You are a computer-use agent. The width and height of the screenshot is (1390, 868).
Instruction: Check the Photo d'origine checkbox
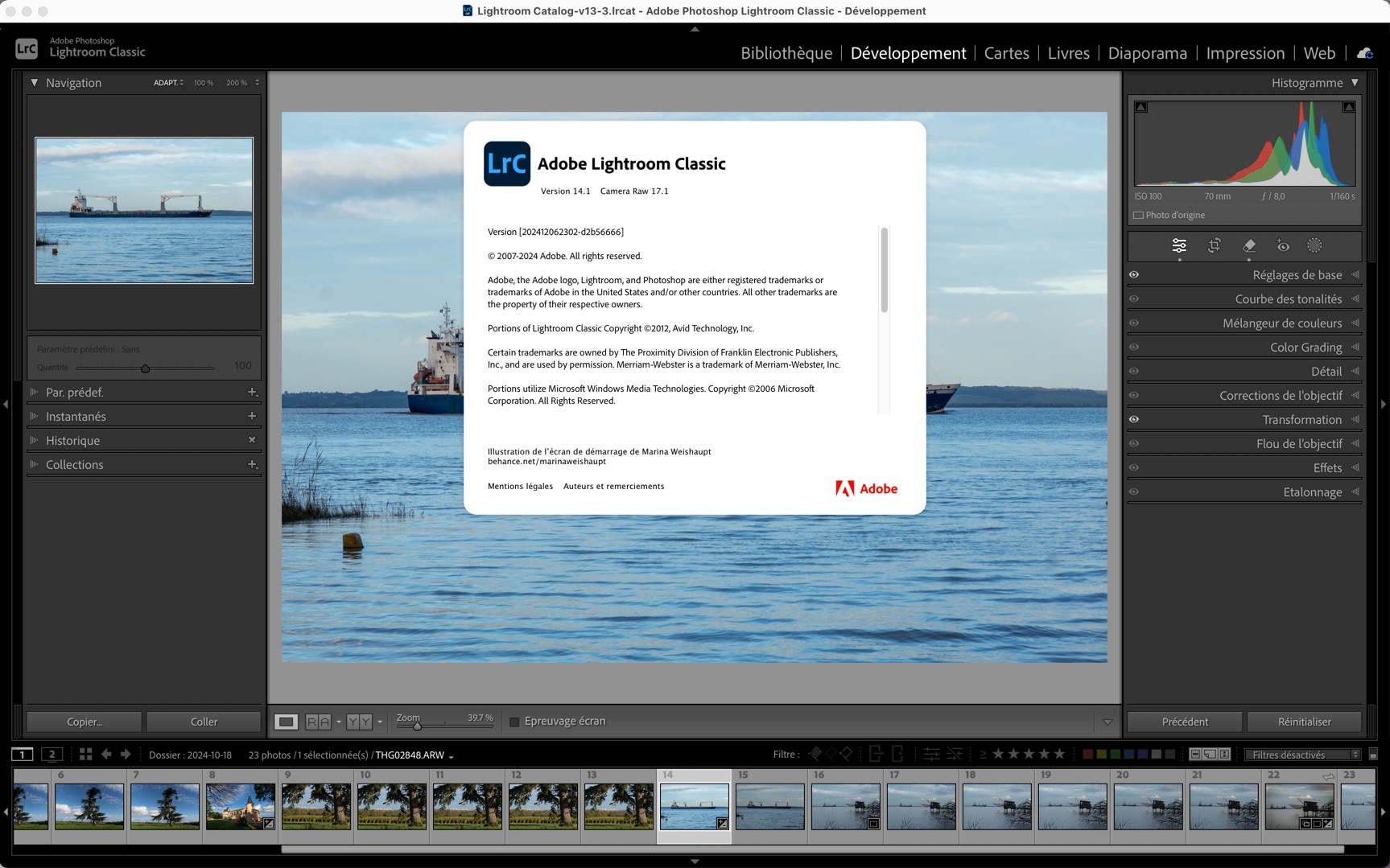click(x=1138, y=216)
